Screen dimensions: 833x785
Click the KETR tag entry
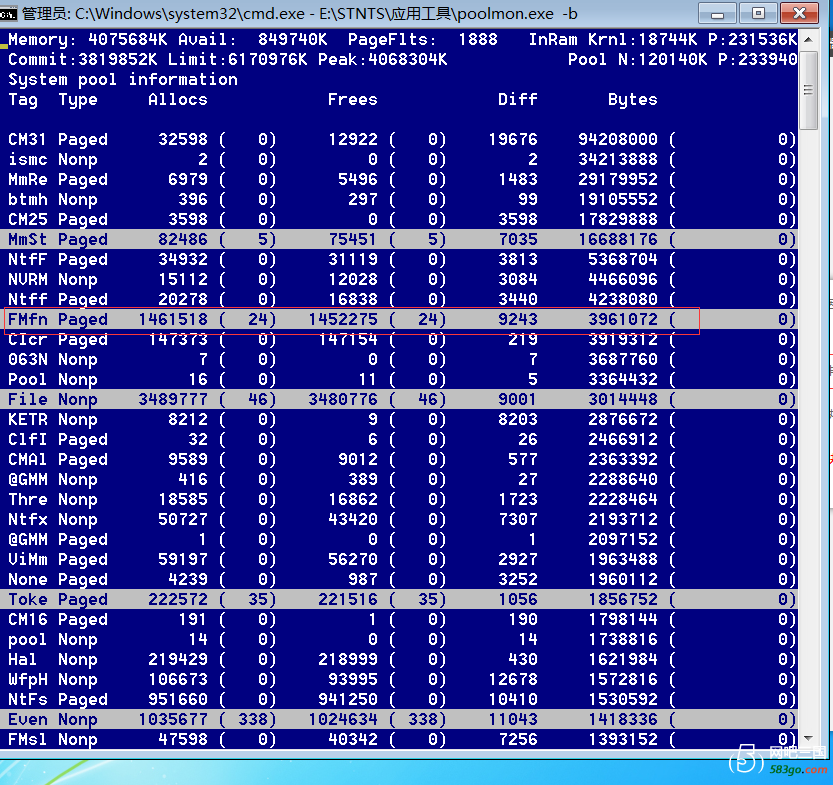(28, 420)
